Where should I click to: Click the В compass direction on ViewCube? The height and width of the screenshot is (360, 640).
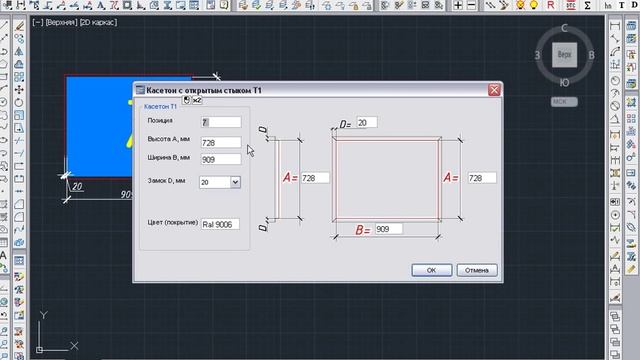coord(591,55)
